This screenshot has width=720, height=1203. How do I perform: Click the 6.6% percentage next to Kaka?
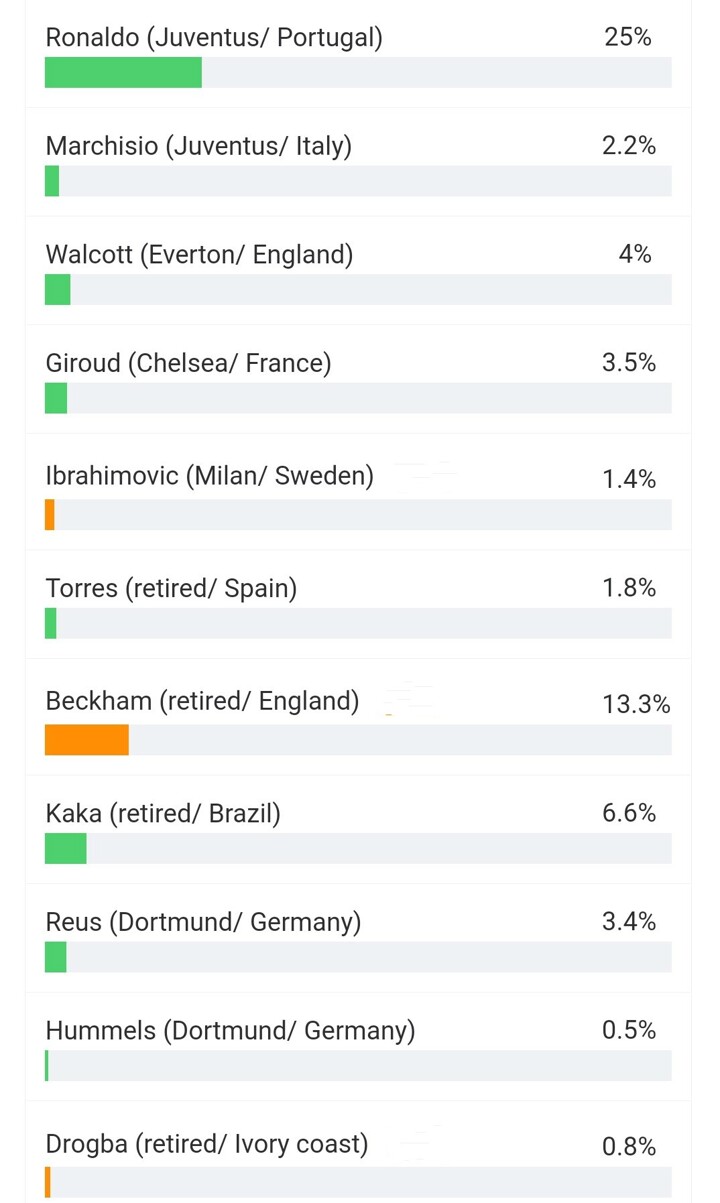629,813
